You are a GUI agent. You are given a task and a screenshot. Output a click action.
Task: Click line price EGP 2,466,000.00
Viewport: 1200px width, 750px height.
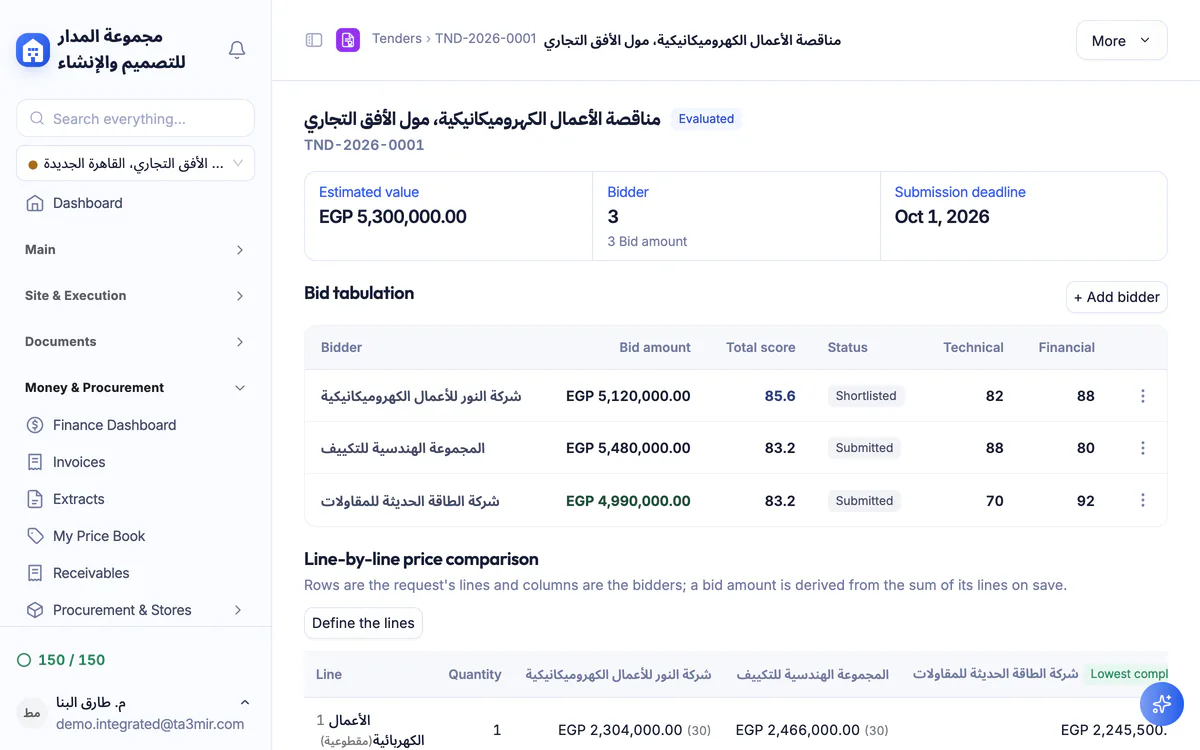pos(798,730)
